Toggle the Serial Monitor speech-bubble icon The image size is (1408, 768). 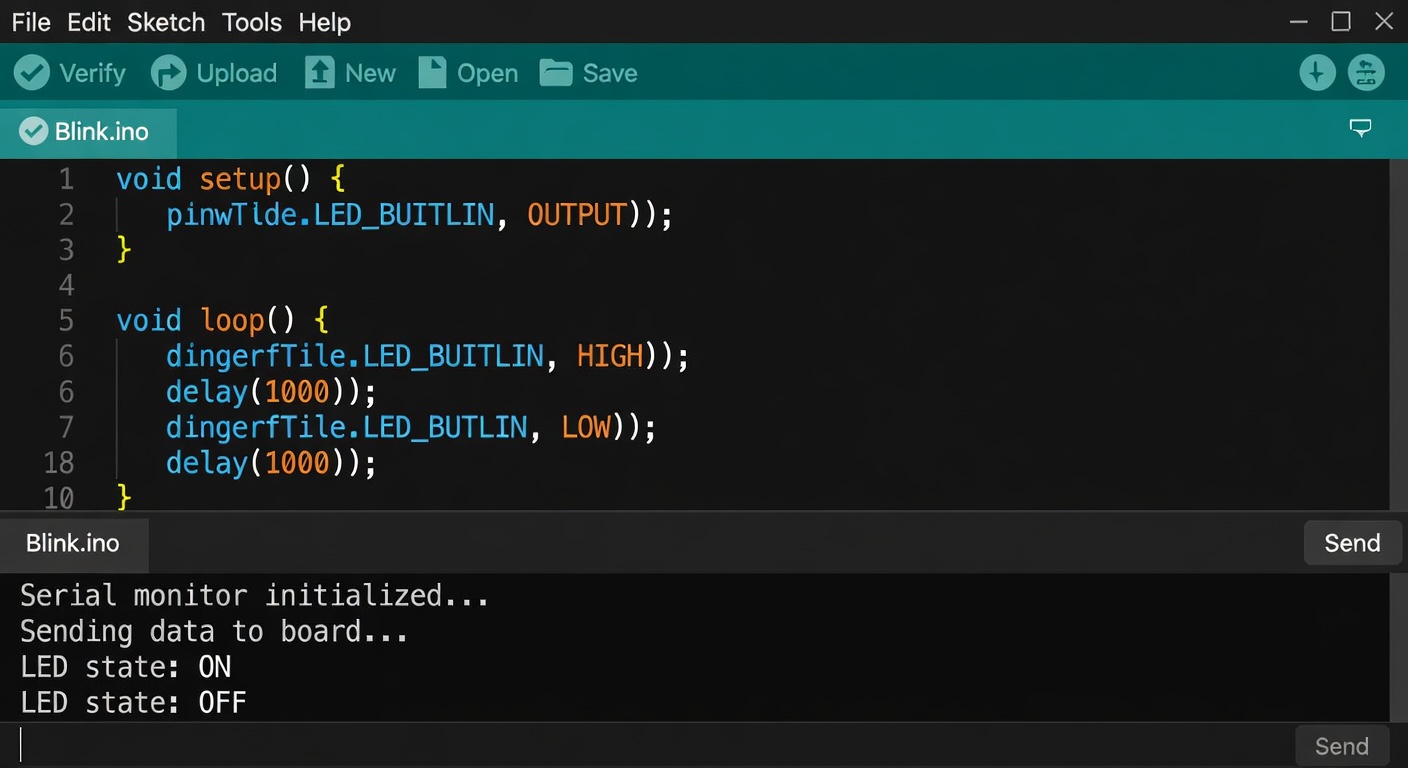pos(1360,128)
